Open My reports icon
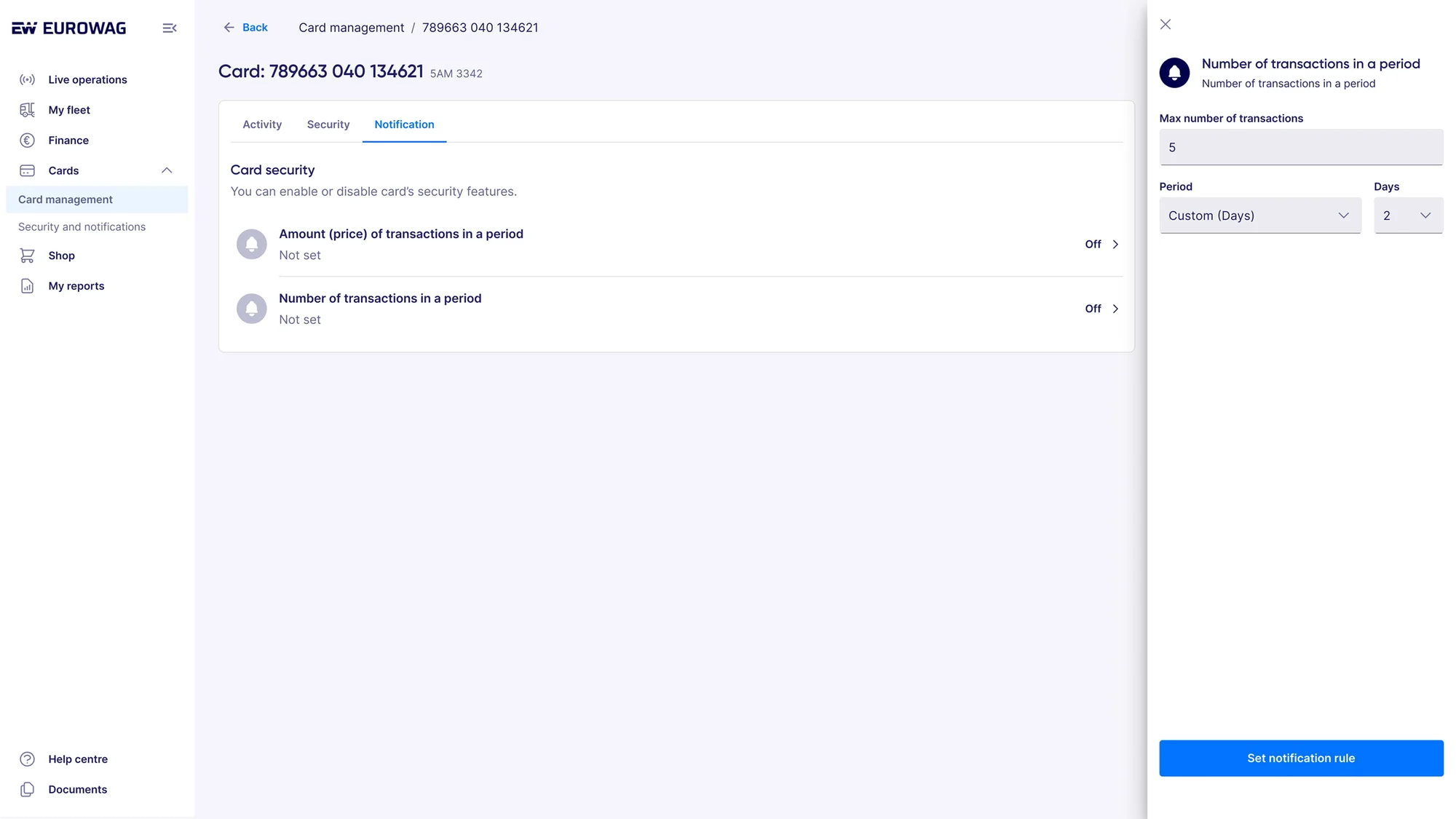 (27, 286)
